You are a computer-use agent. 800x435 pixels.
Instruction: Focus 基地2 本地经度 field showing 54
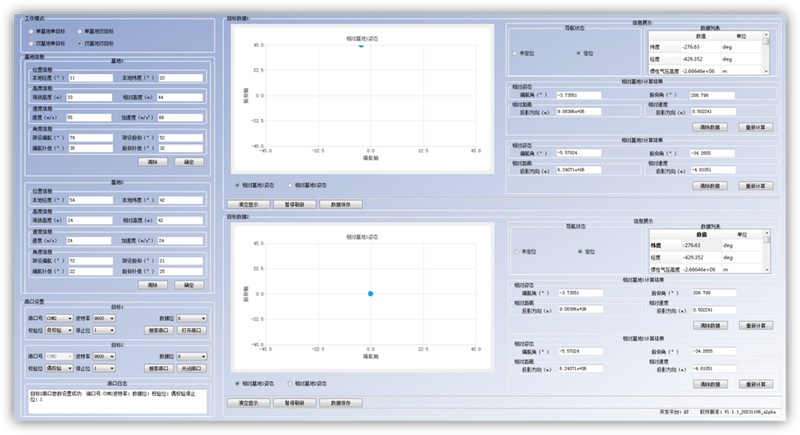coord(90,200)
